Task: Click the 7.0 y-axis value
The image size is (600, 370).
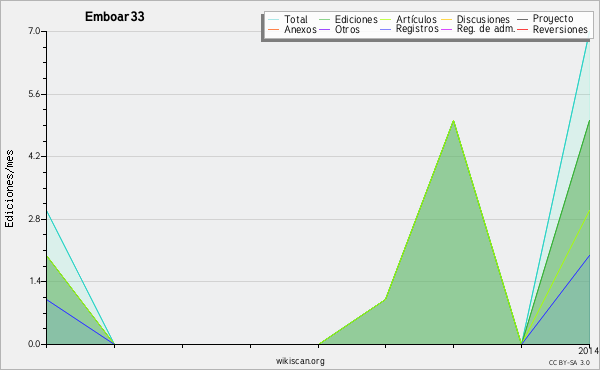Action: click(x=34, y=31)
